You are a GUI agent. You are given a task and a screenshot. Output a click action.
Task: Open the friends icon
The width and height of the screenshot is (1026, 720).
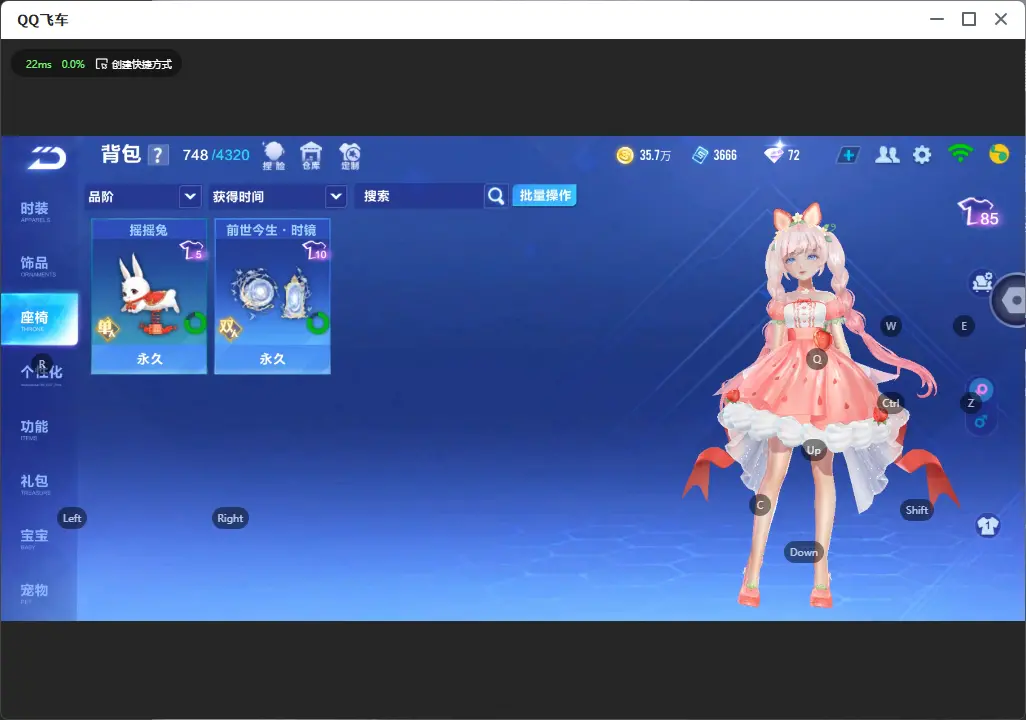click(x=887, y=155)
